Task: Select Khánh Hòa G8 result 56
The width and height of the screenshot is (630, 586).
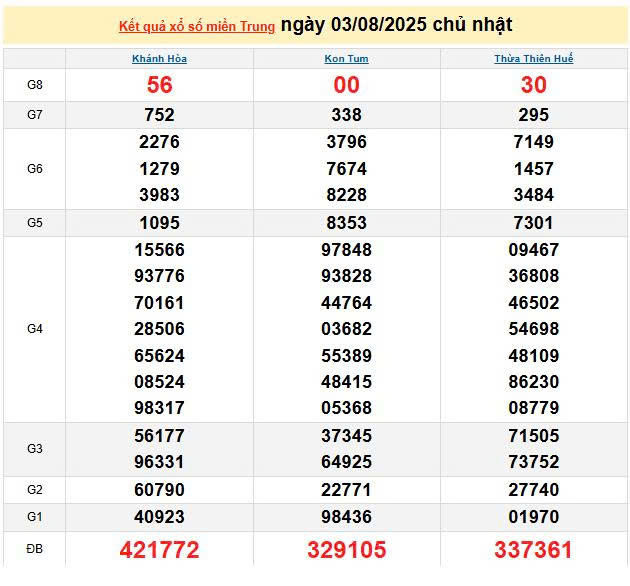Action: point(160,85)
